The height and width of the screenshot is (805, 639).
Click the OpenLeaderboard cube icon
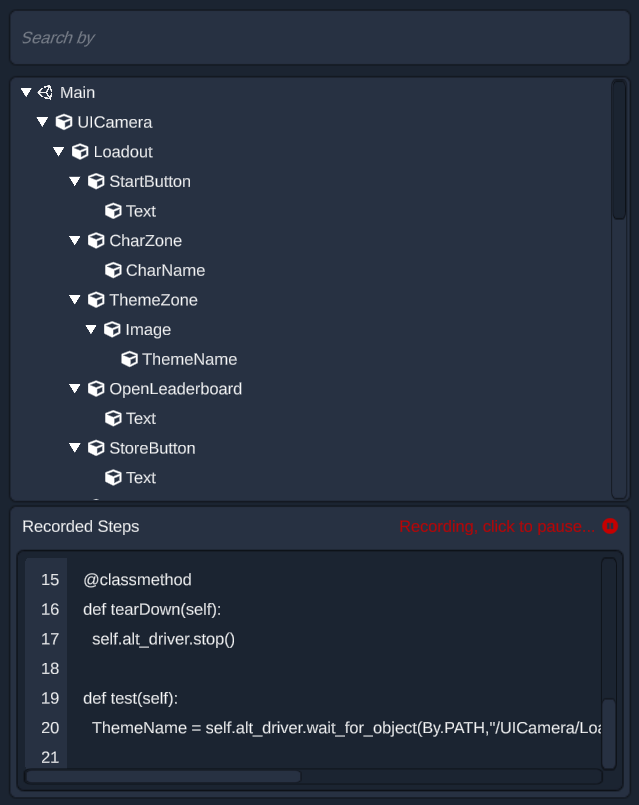tap(96, 389)
